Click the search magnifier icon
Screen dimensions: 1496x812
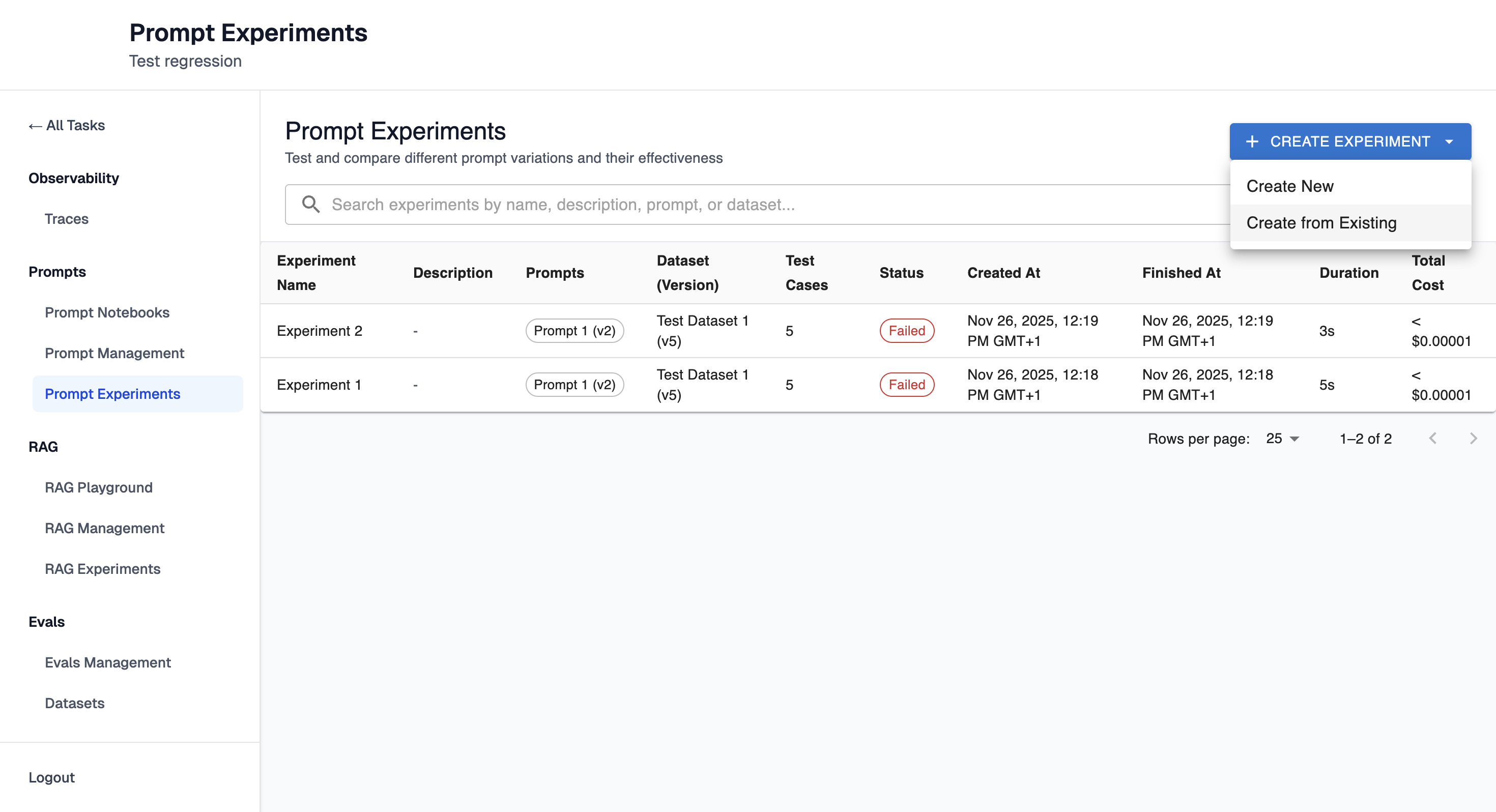click(x=311, y=205)
